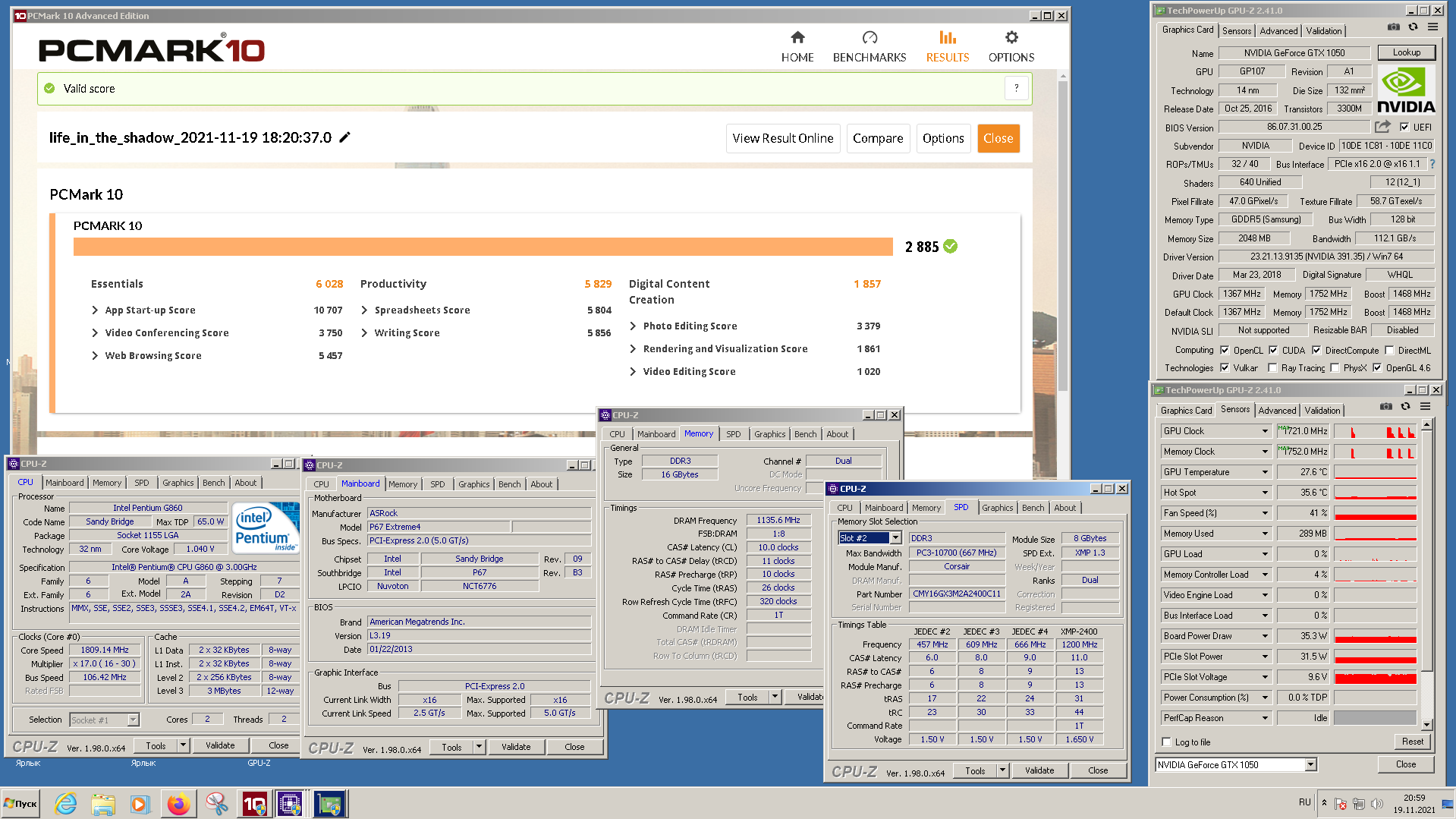Open Graphics tab in Memory CPU-Z window
The height and width of the screenshot is (819, 1456).
pyautogui.click(x=769, y=434)
